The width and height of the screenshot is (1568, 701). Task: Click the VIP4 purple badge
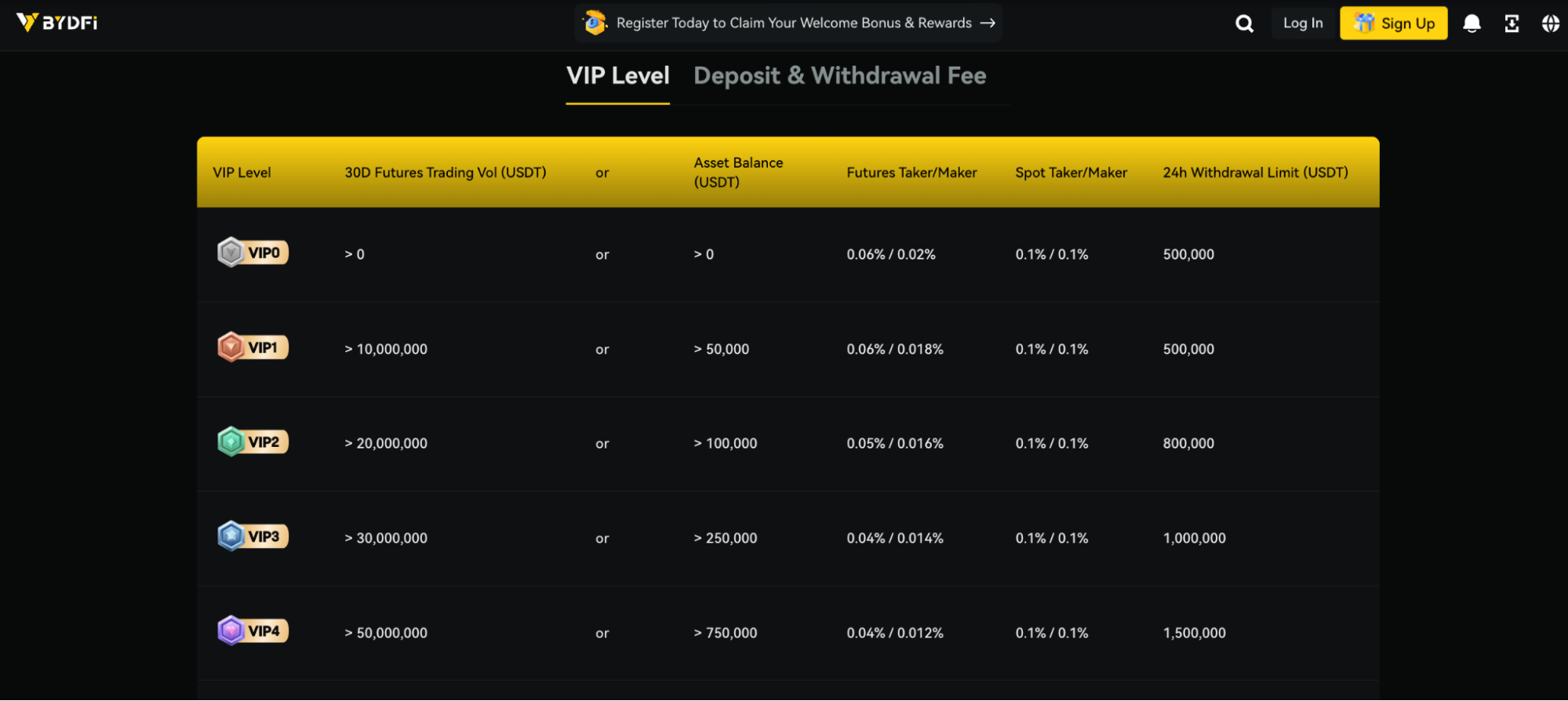[x=253, y=631]
